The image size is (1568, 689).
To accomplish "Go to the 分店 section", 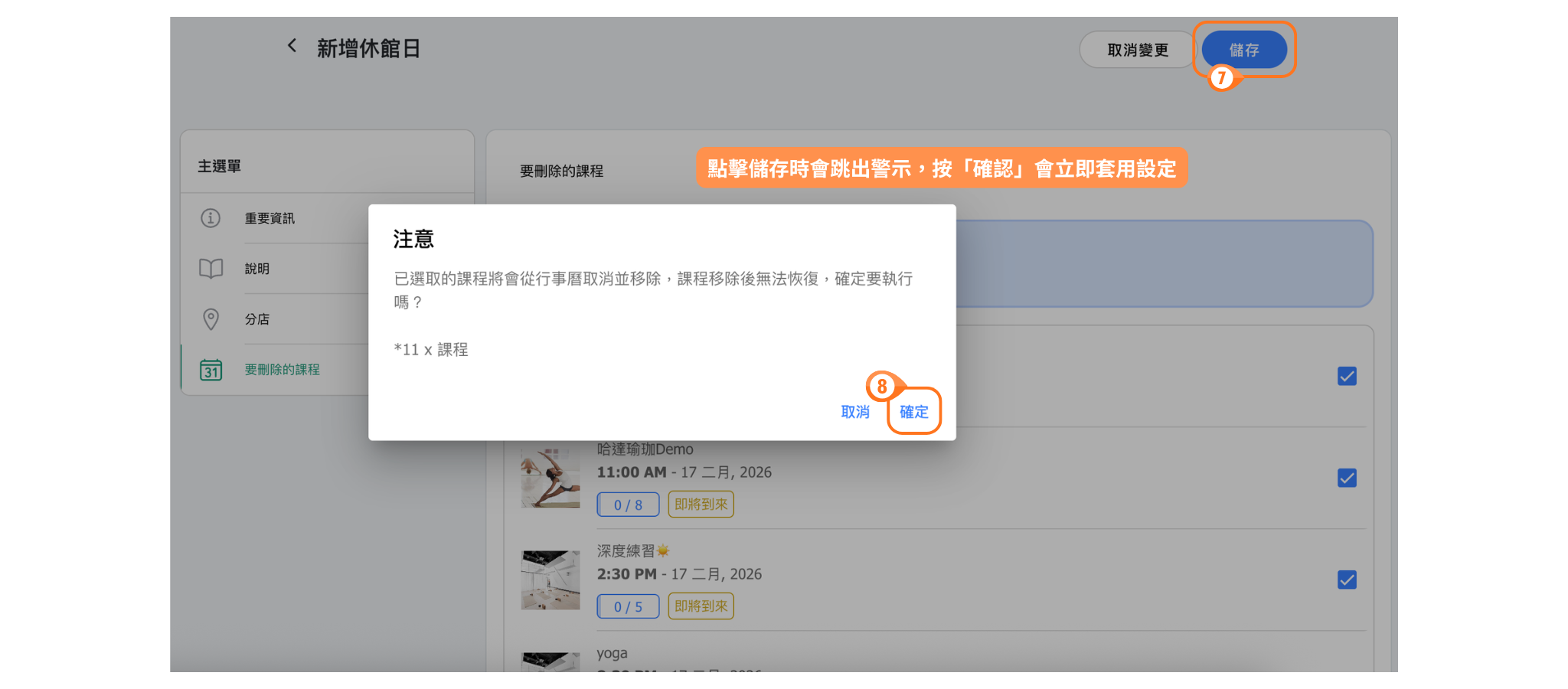I will coord(257,319).
